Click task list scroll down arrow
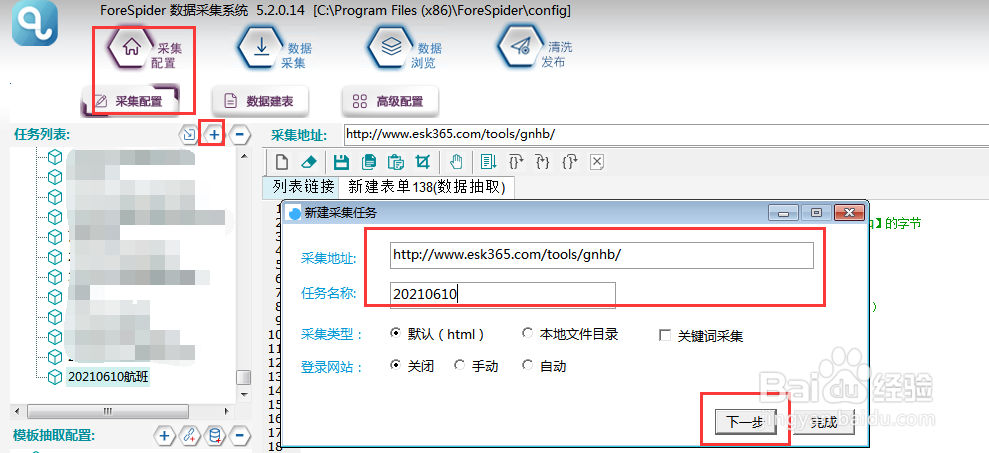 point(243,393)
